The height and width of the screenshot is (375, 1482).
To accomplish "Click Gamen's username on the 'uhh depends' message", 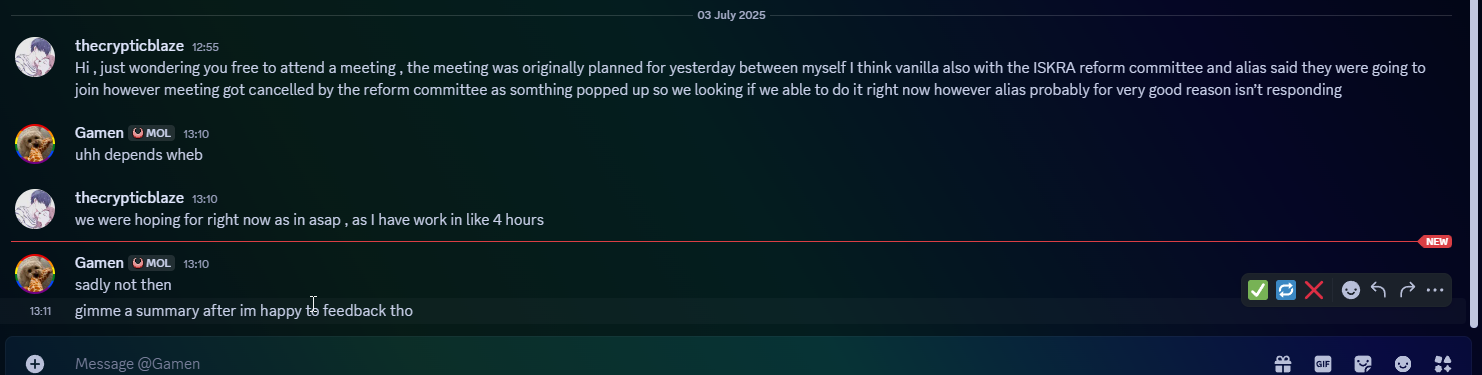I will point(99,133).
